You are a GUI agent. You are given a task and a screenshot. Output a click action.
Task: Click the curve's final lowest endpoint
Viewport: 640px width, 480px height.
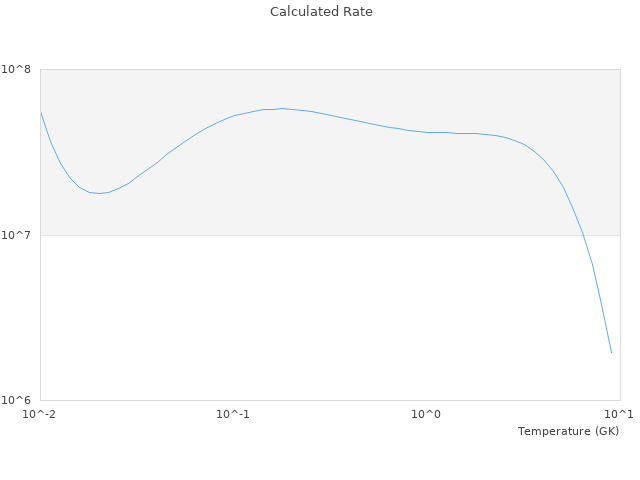(x=611, y=352)
